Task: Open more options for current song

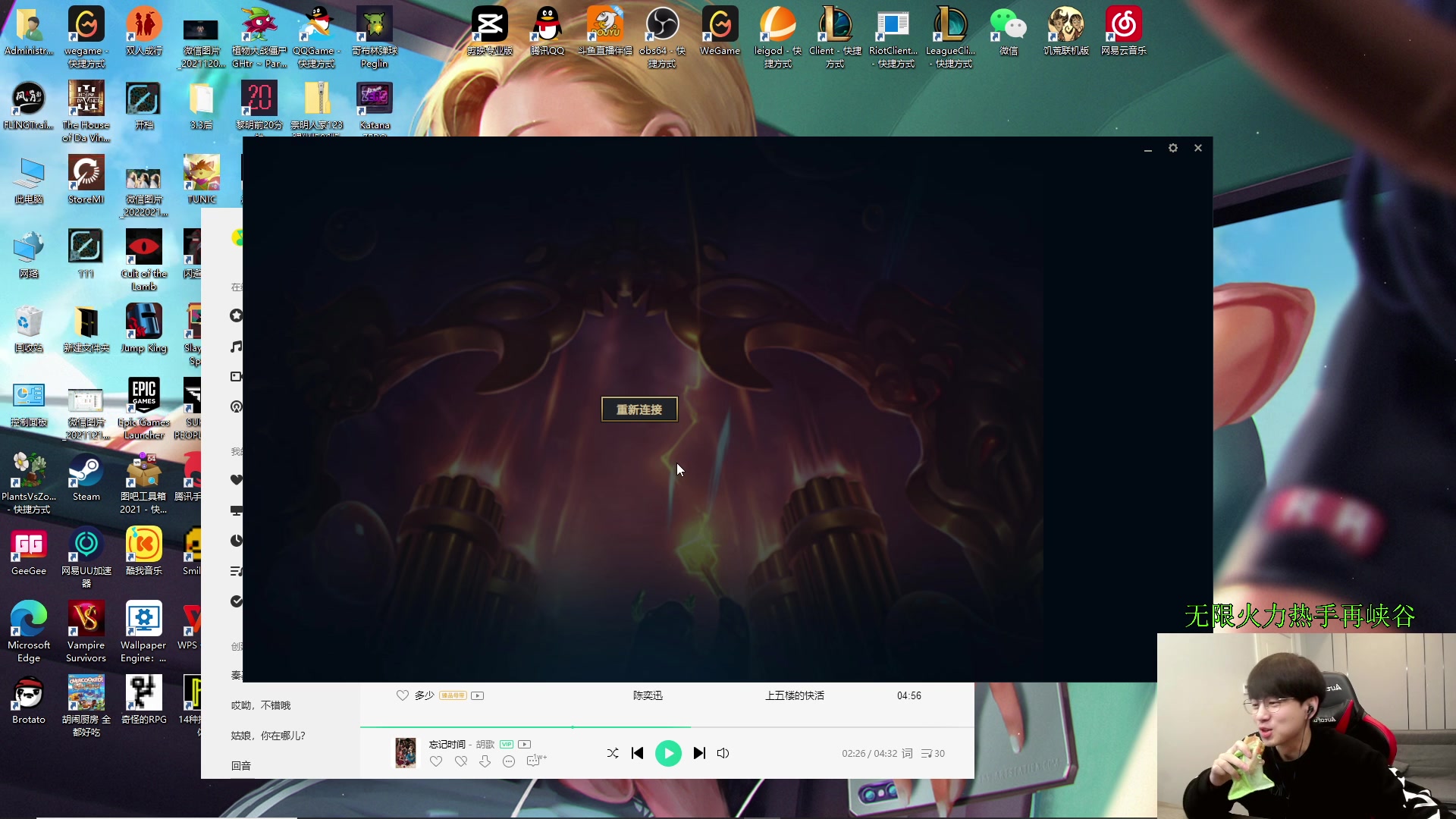Action: tap(509, 761)
